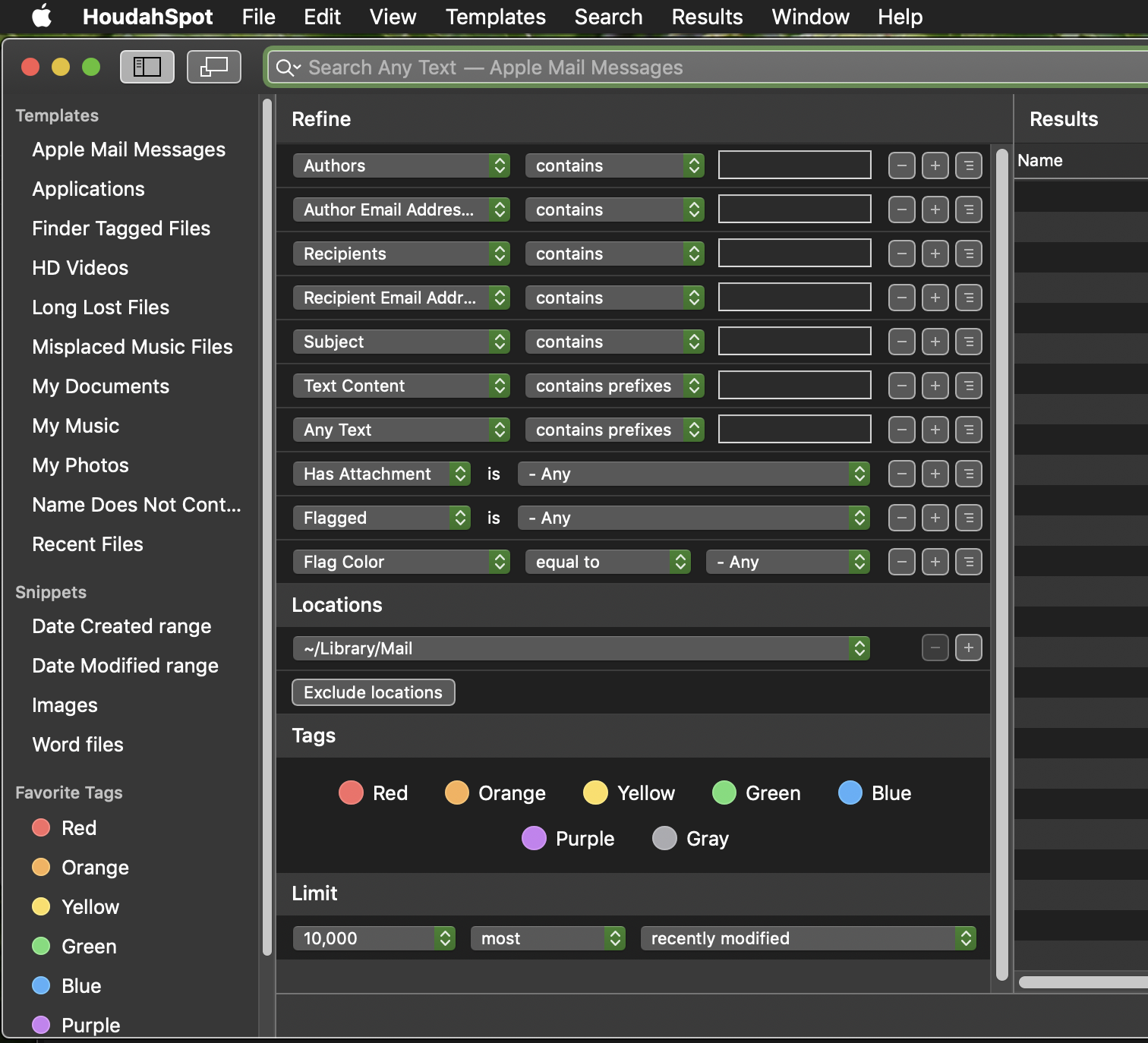Add a criterion after Authors row

tap(935, 165)
